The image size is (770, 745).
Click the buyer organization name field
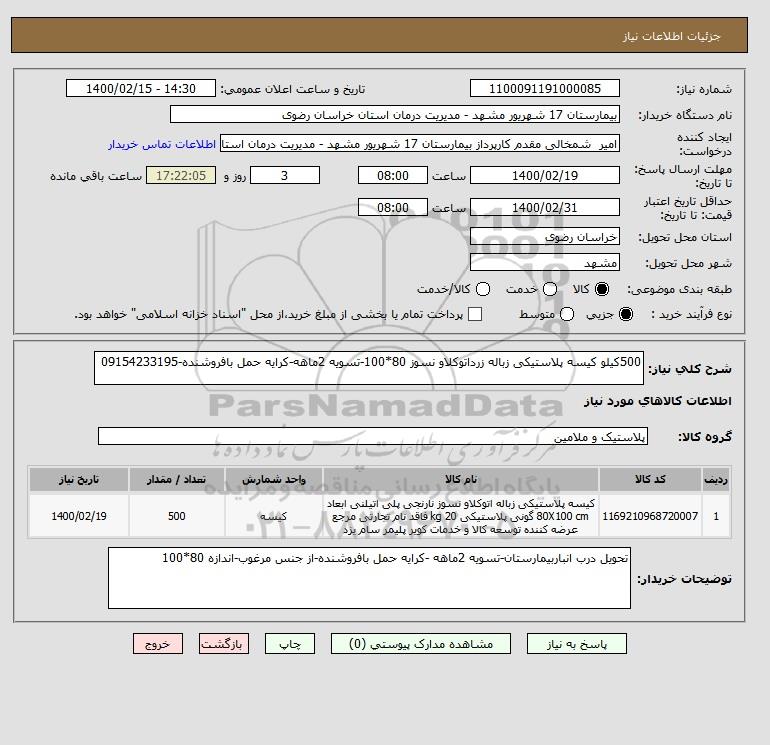[x=395, y=114]
